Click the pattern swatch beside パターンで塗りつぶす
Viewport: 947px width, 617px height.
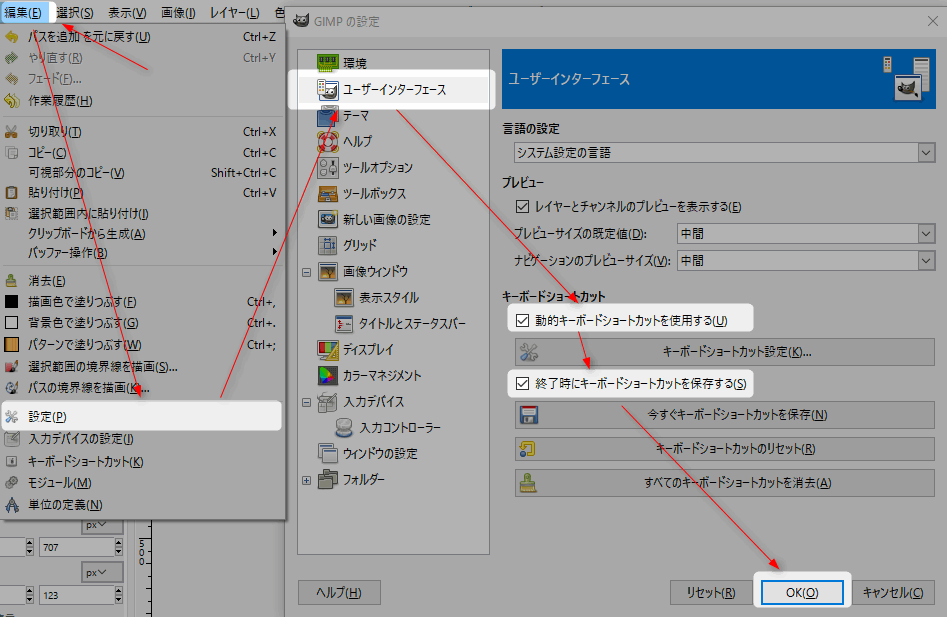point(11,344)
